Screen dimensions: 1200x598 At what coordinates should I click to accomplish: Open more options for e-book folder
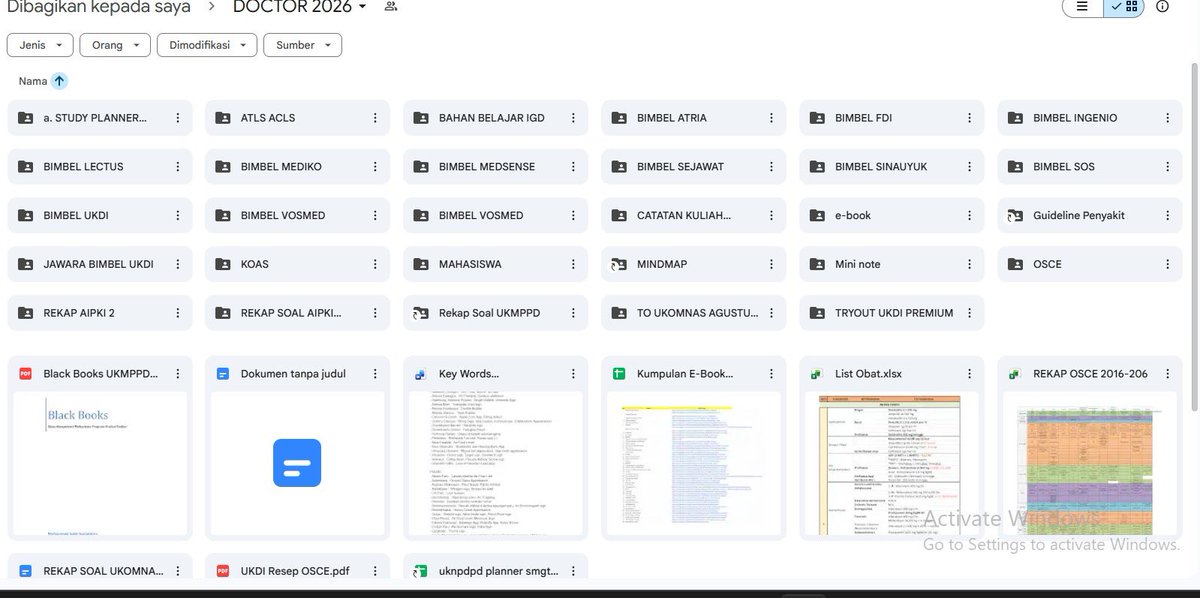click(969, 216)
